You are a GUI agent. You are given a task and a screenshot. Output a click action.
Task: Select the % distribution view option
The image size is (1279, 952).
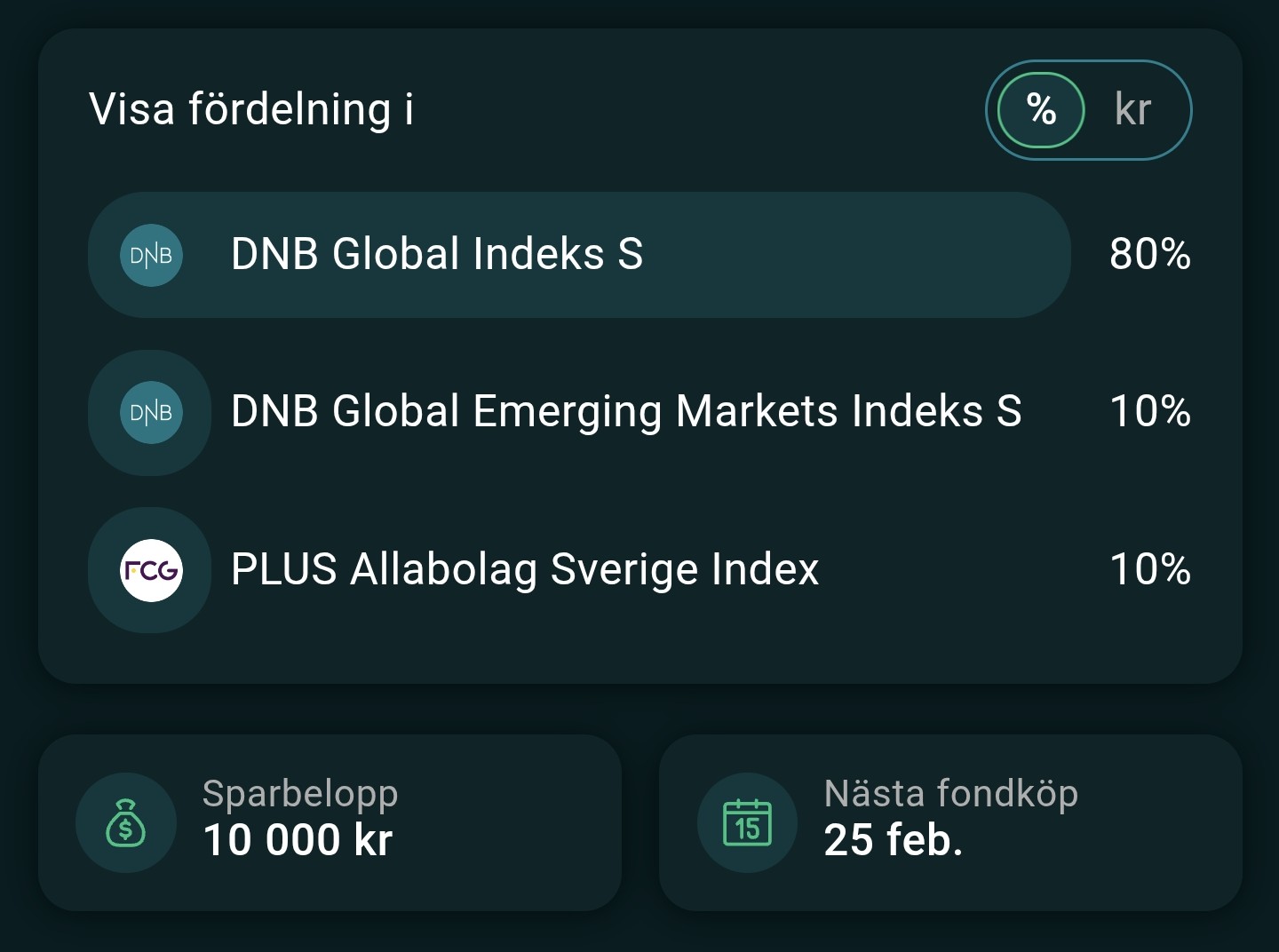[x=1041, y=110]
